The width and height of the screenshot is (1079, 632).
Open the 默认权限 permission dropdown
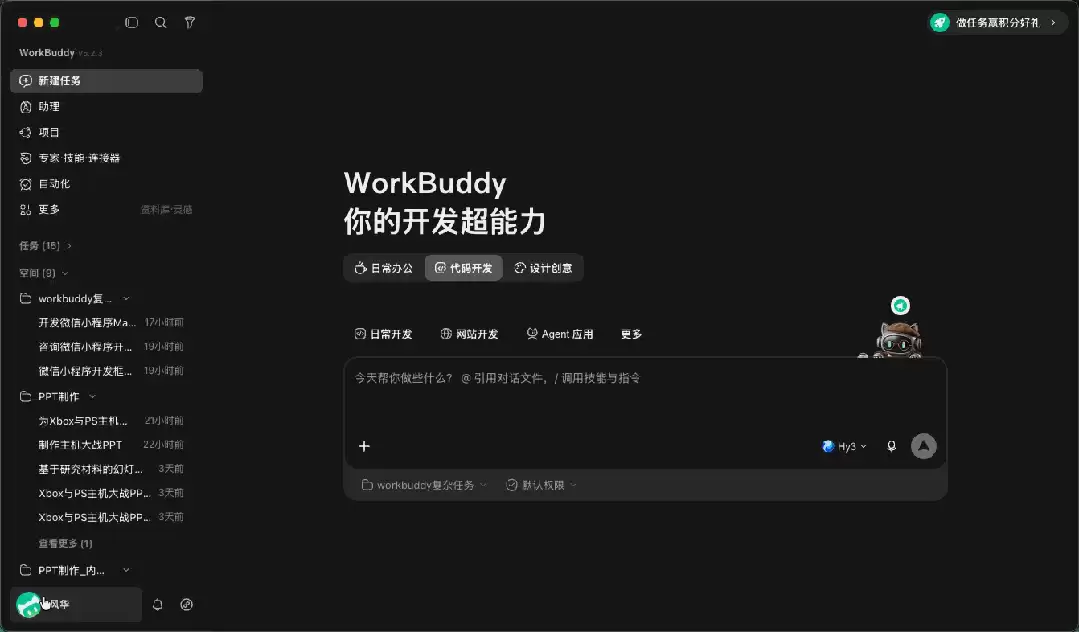542,485
